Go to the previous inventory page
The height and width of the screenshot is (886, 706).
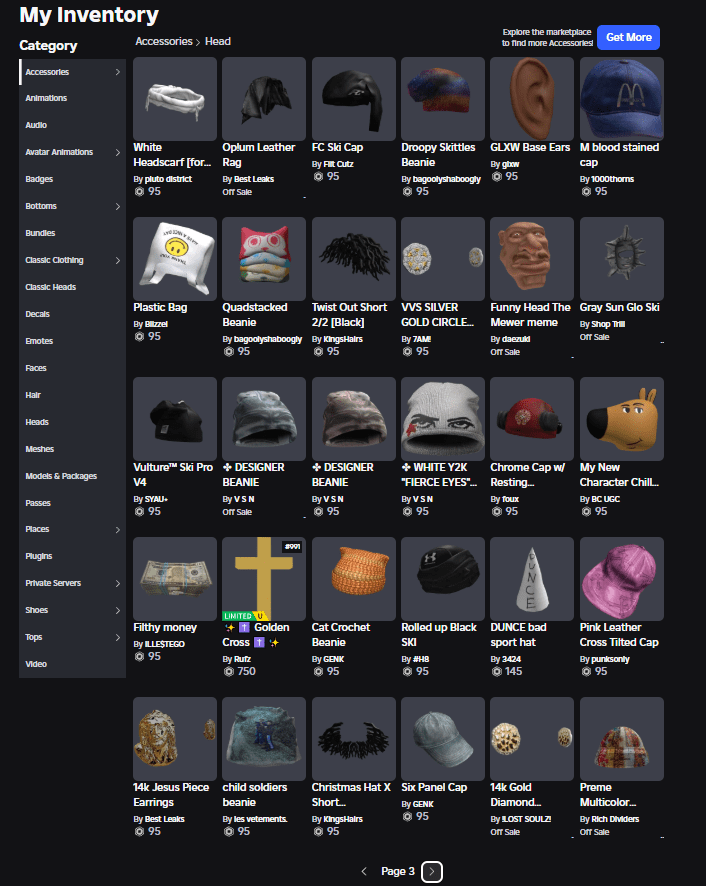pyautogui.click(x=364, y=871)
